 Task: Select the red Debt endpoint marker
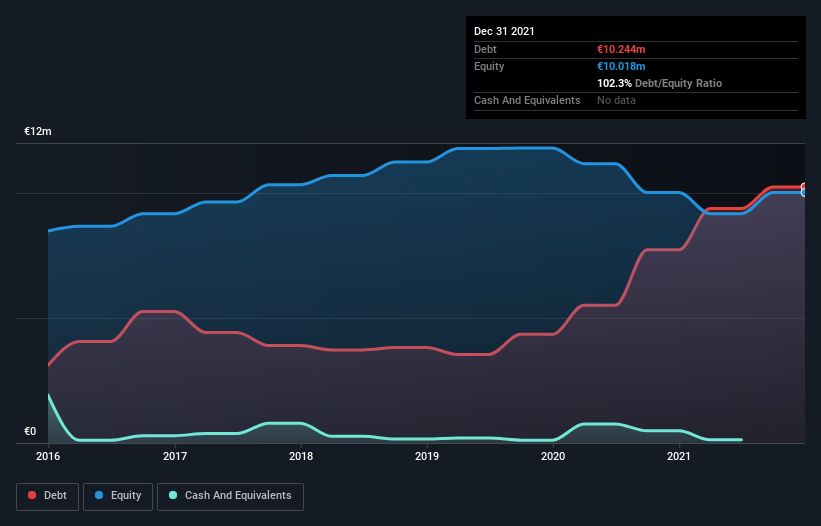click(x=804, y=187)
